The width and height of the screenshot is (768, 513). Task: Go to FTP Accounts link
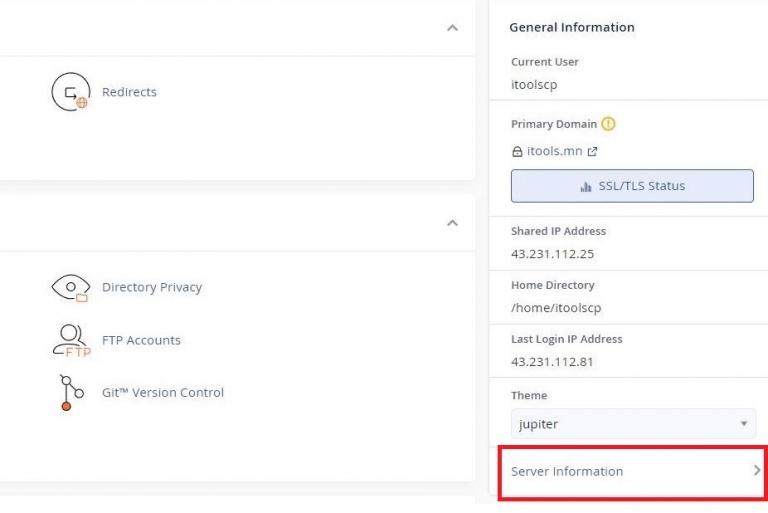(x=141, y=340)
